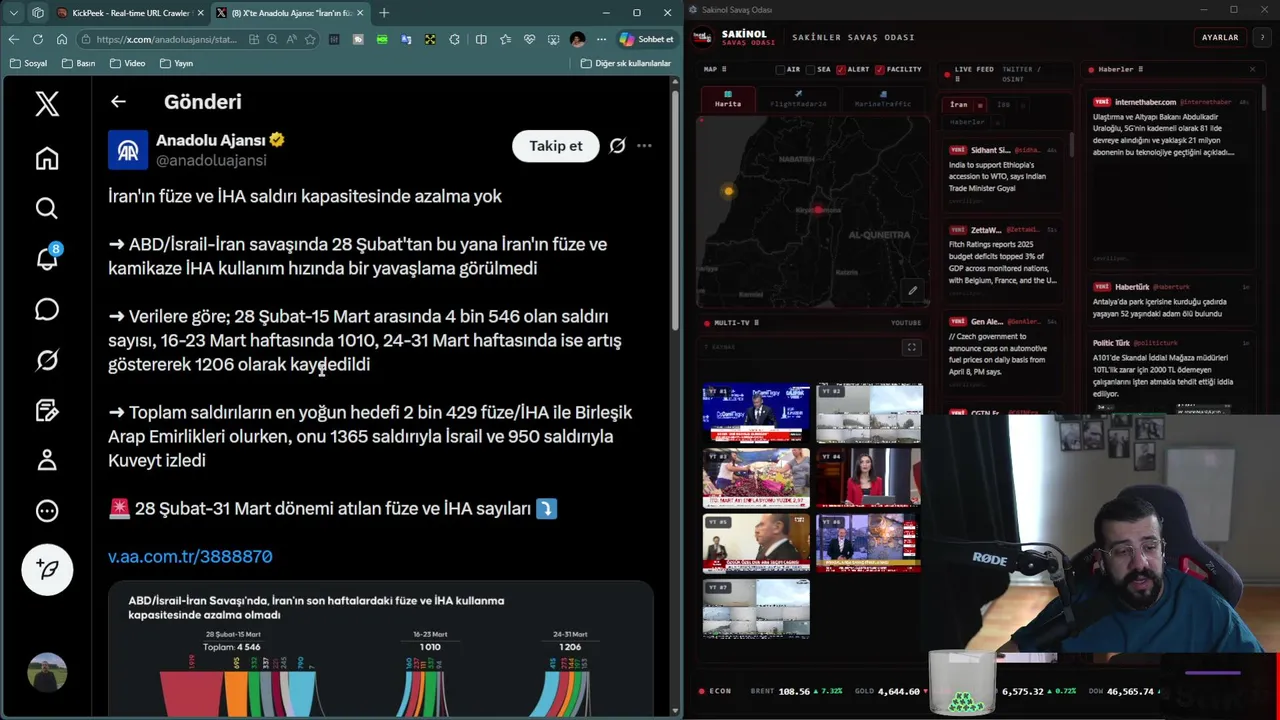Toggle AIR checkbox in map panel
The width and height of the screenshot is (1280, 720).
coord(780,70)
